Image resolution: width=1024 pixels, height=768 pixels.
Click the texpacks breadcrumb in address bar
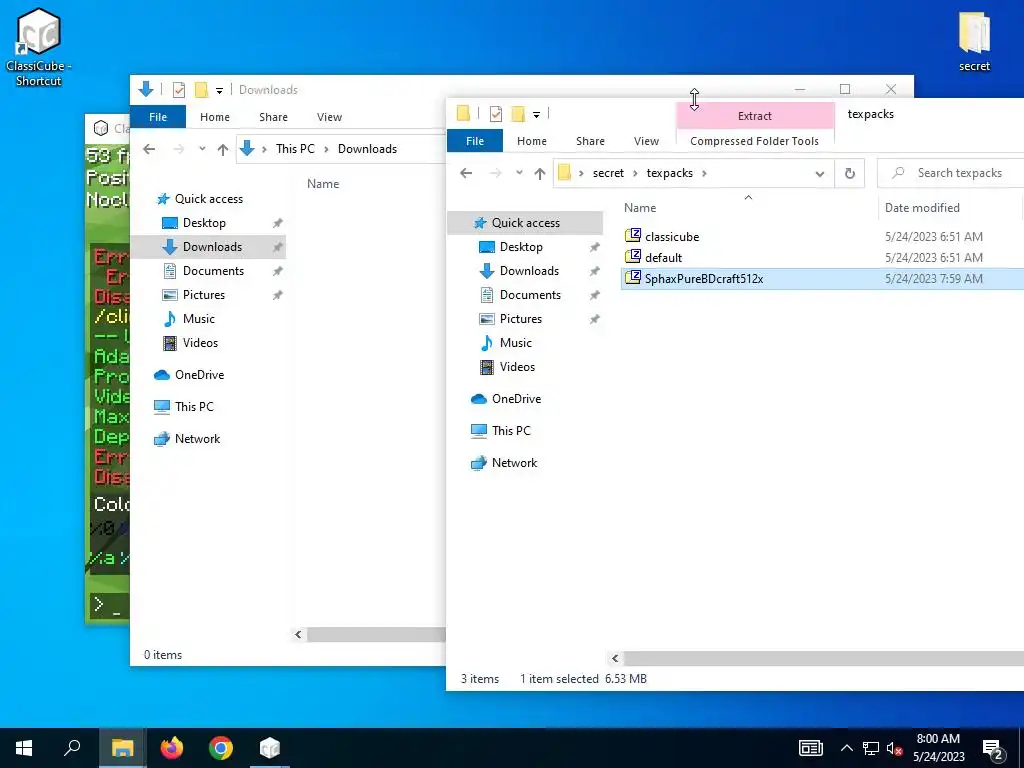click(669, 173)
